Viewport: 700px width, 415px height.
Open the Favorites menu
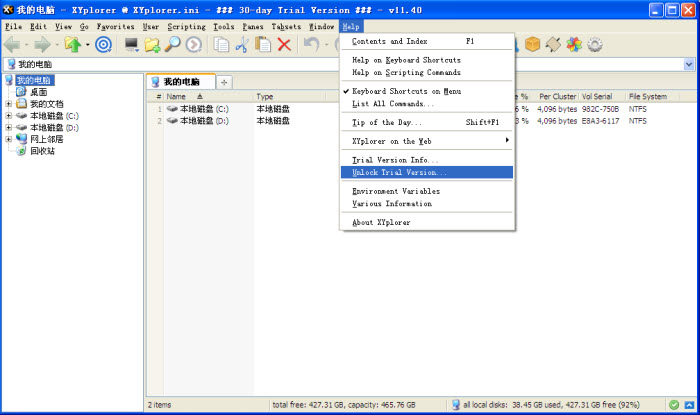(x=115, y=27)
